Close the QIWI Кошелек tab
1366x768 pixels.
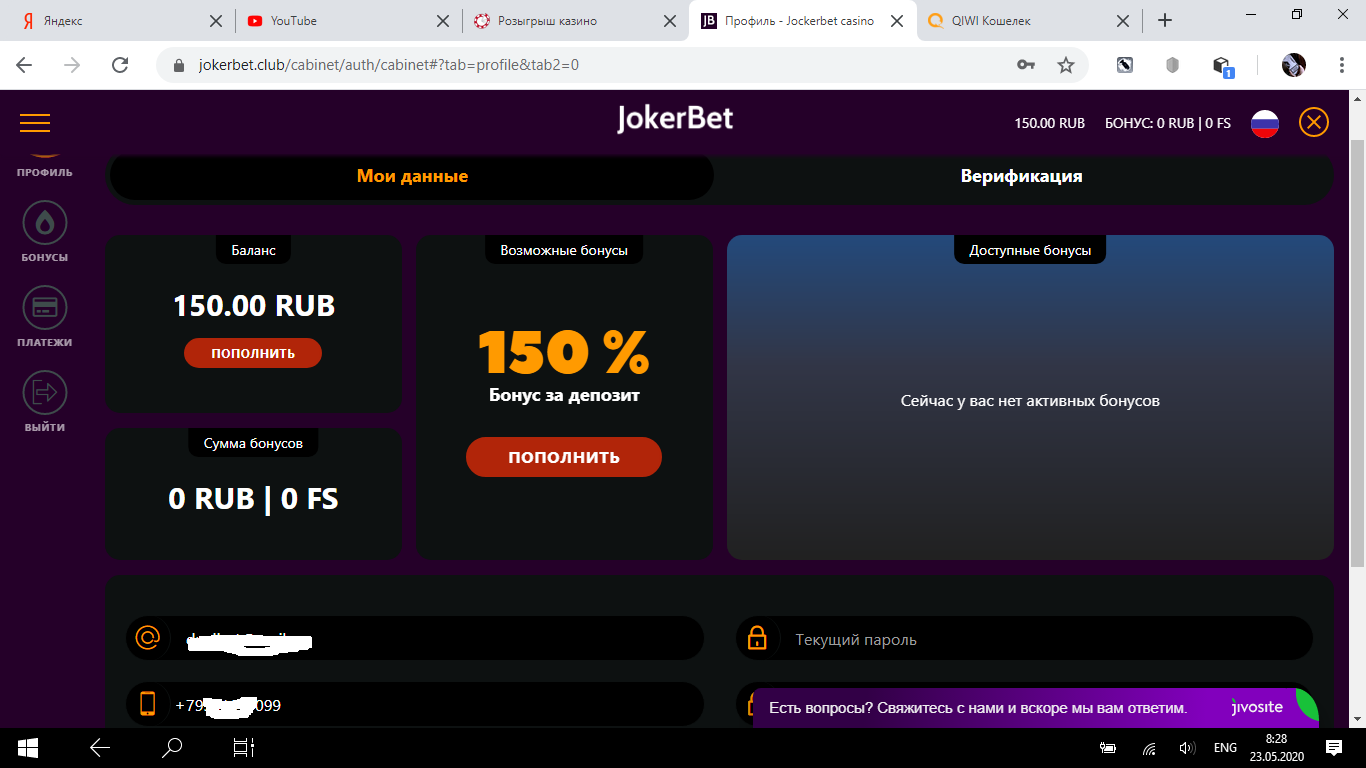tap(1124, 21)
